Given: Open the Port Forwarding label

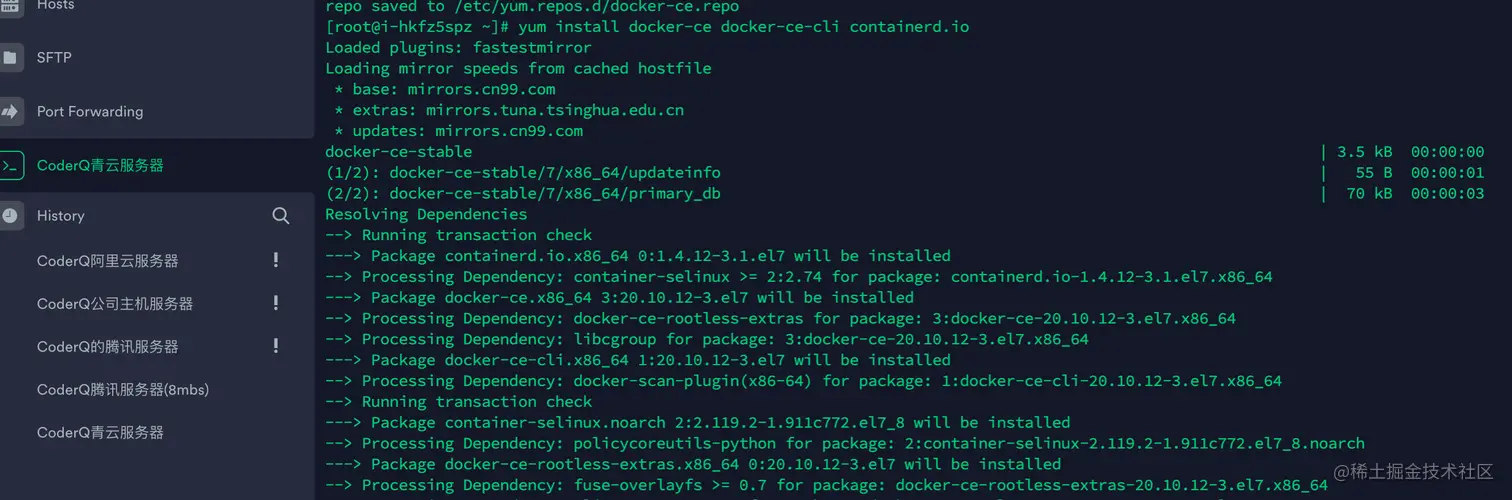Looking at the screenshot, I should pos(90,111).
